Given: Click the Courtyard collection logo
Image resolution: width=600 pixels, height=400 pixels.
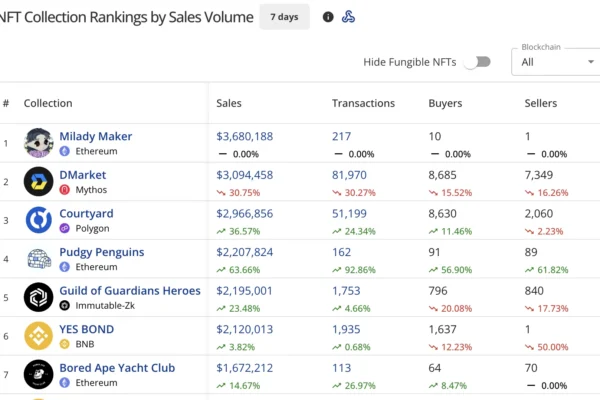Looking at the screenshot, I should pos(39,220).
